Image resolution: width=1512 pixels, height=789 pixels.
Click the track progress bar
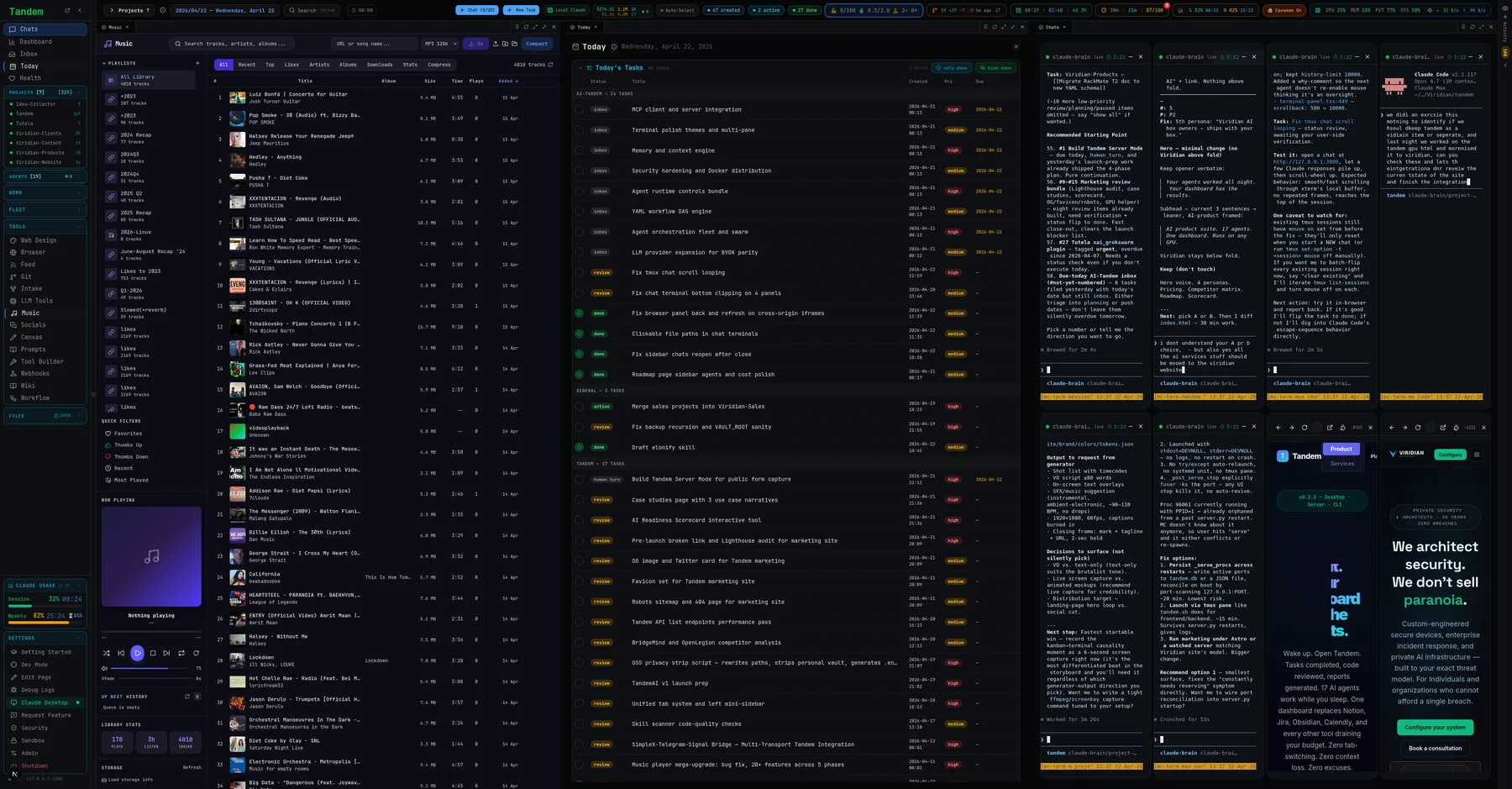coord(151,631)
